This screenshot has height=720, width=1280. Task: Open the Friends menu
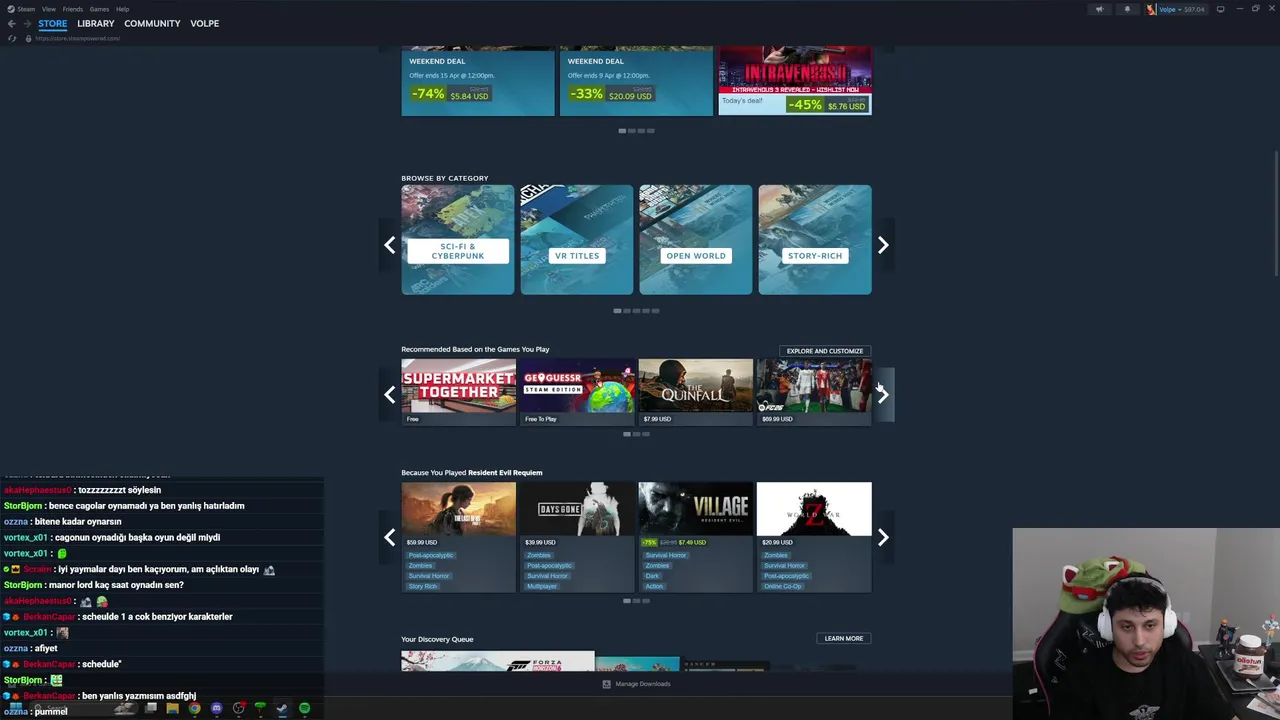(73, 9)
